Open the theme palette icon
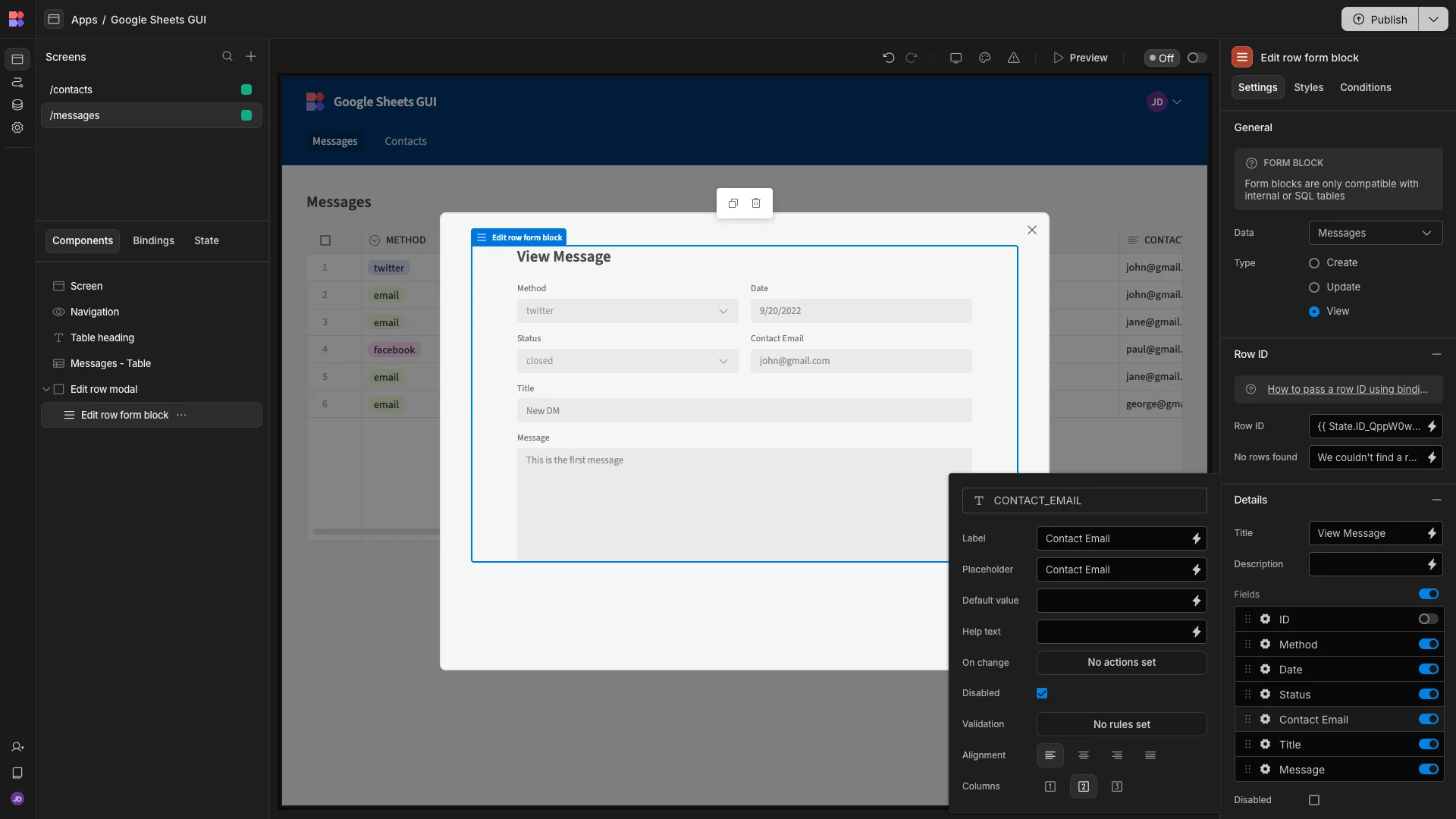 [x=985, y=58]
